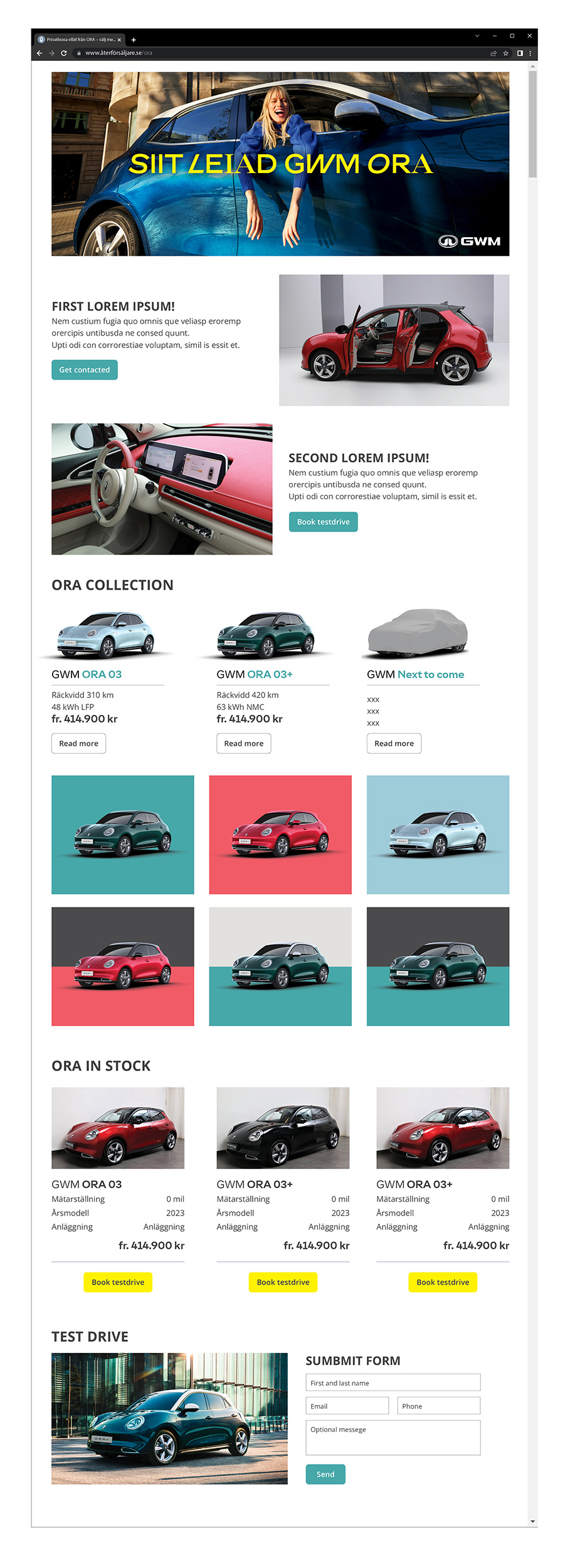Open the Chrome three-dot menu
The height and width of the screenshot is (1568, 570).
coord(530,53)
